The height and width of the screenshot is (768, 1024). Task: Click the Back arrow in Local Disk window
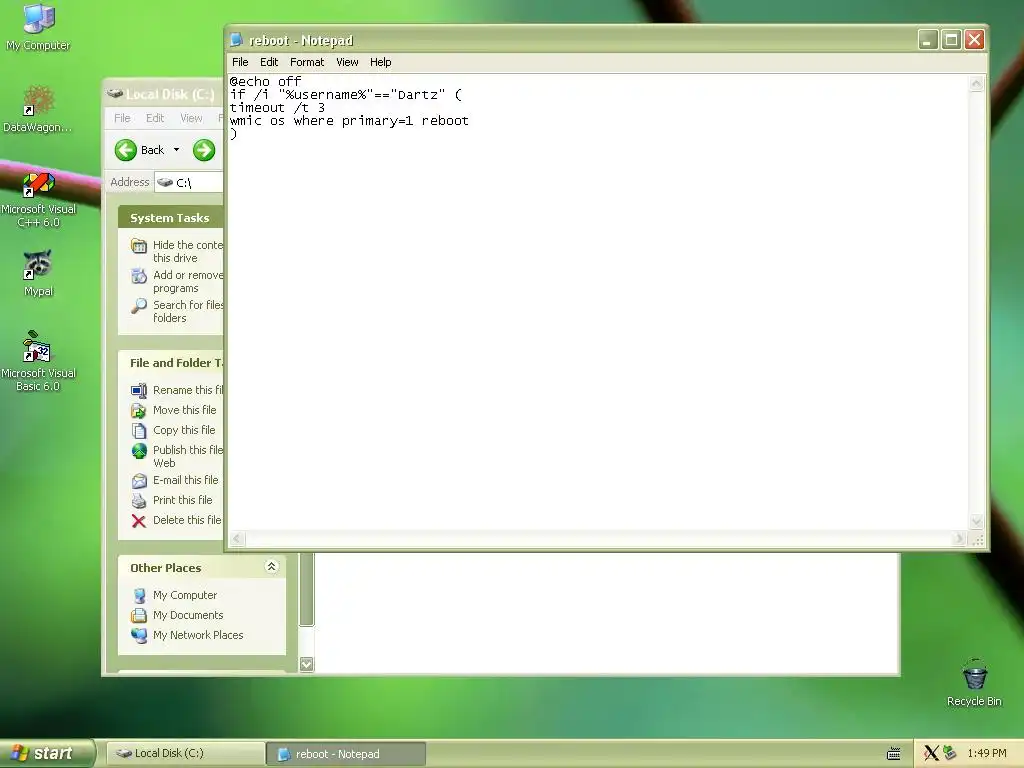pyautogui.click(x=125, y=150)
